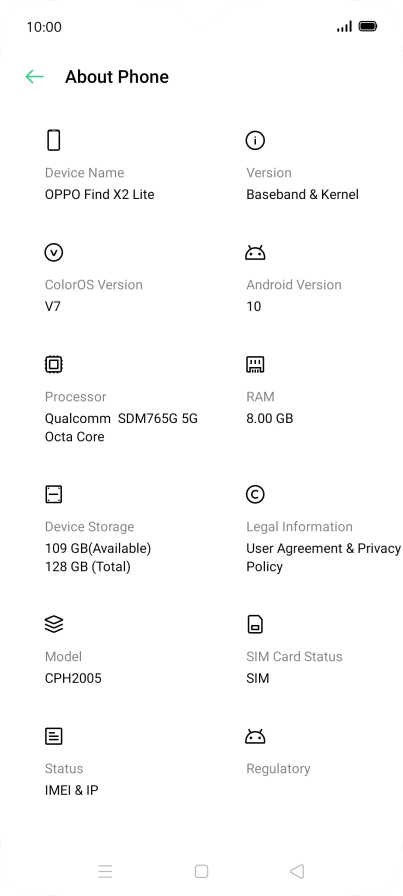The height and width of the screenshot is (896, 403).
Task: Tap the home square navigation button
Action: coord(201,871)
